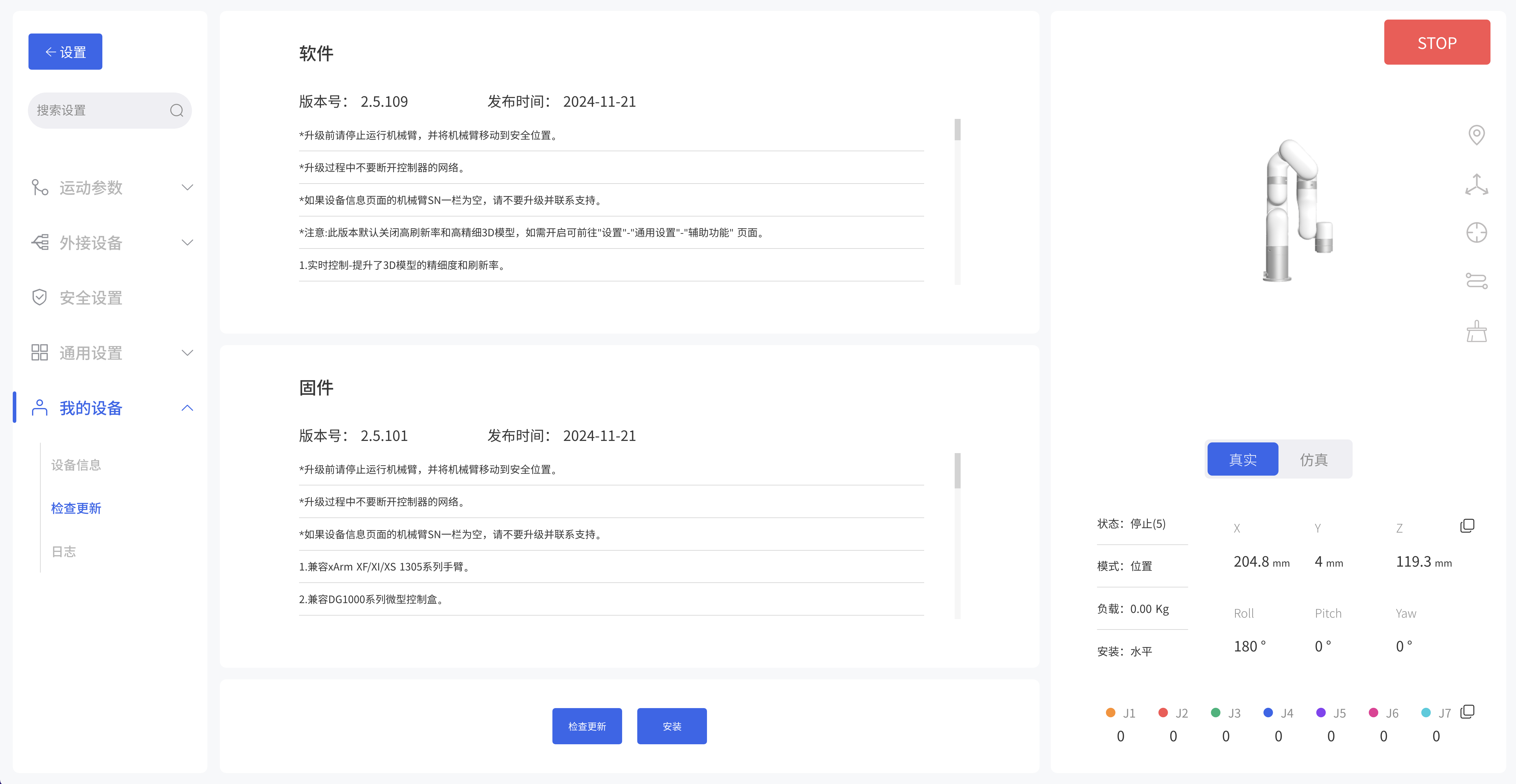
Task: Click the 搜索设置 search field
Action: (97, 111)
